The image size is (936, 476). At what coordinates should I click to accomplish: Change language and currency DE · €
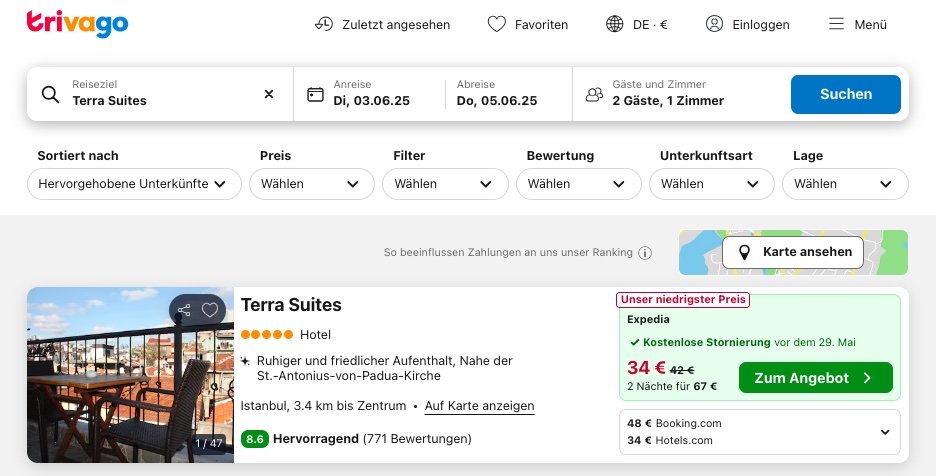point(636,24)
